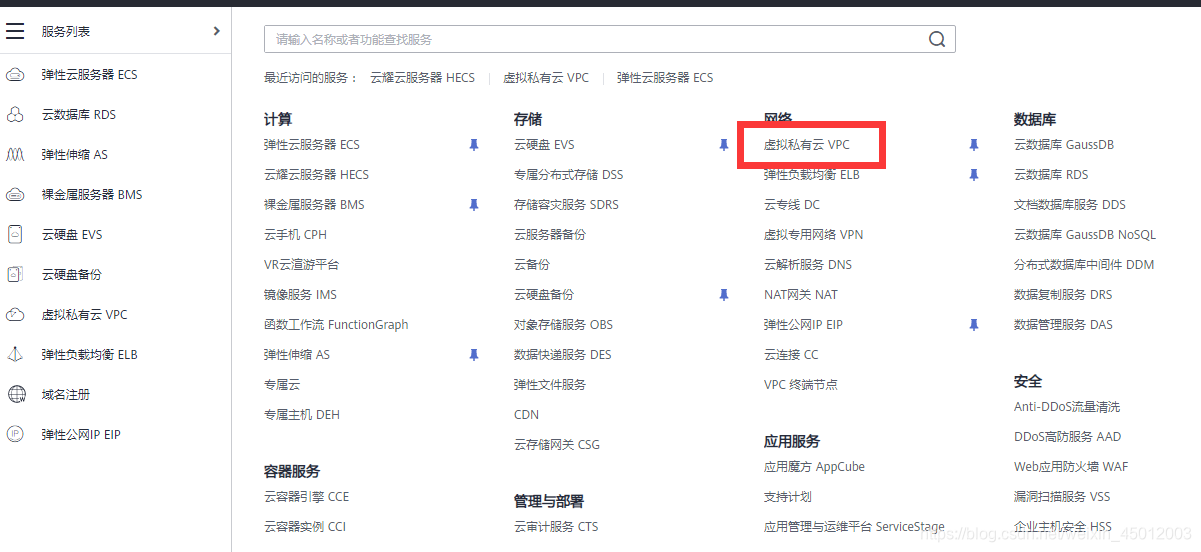Image resolution: width=1201 pixels, height=552 pixels.
Task: Toggle pin for 云硬盘备份 in 存储
Action: pyautogui.click(x=724, y=295)
